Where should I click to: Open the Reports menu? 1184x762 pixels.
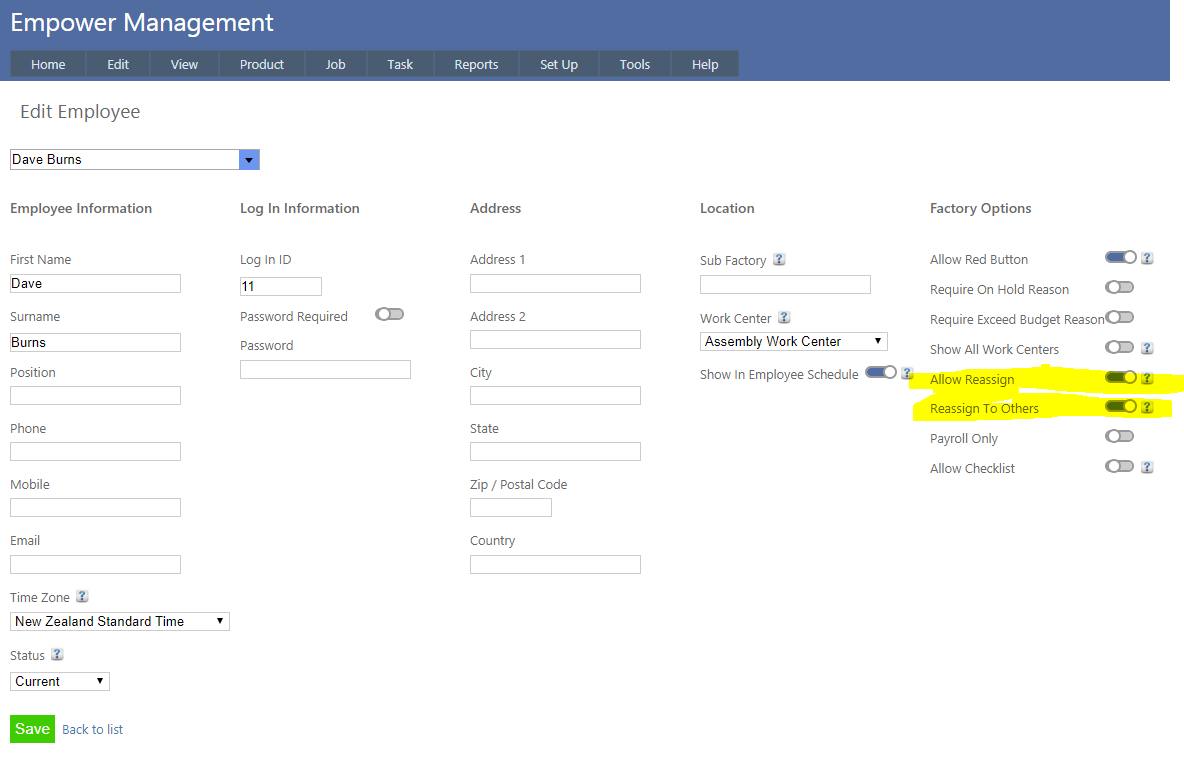click(476, 64)
